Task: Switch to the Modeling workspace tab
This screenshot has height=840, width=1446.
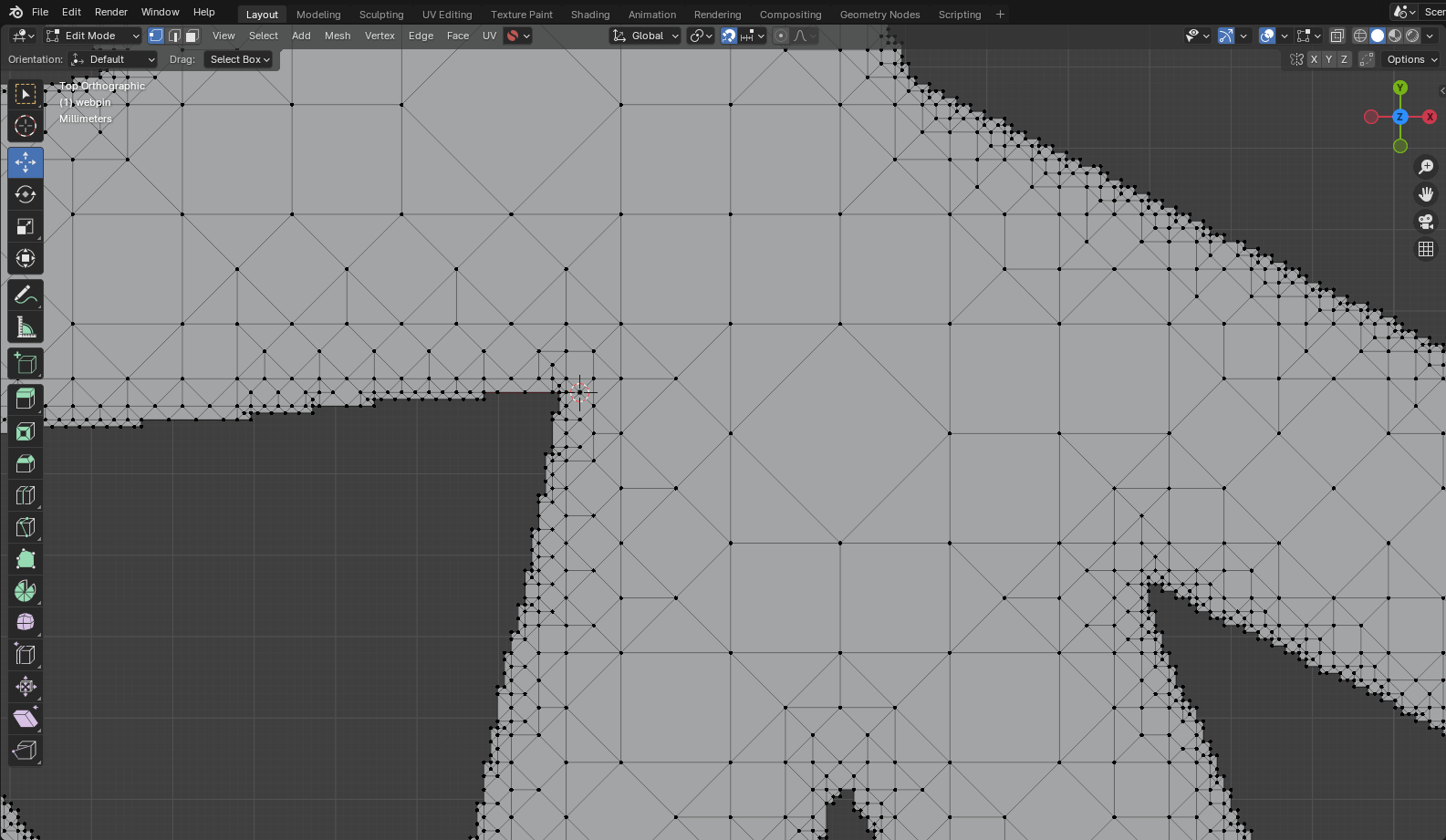Action: click(x=318, y=15)
